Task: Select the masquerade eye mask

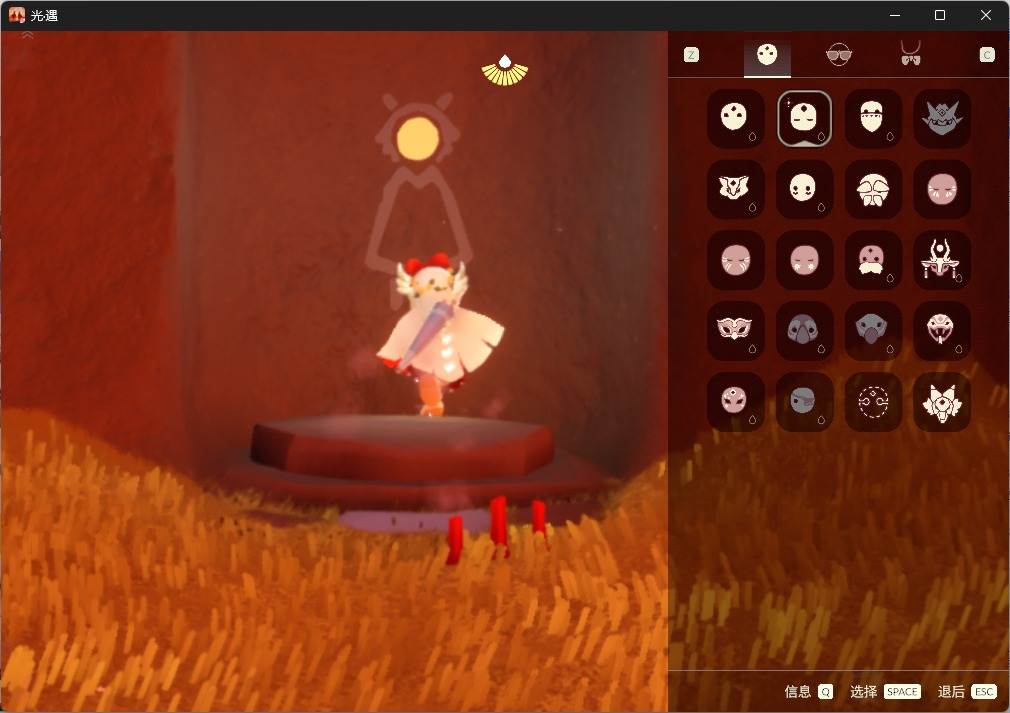Action: click(736, 330)
